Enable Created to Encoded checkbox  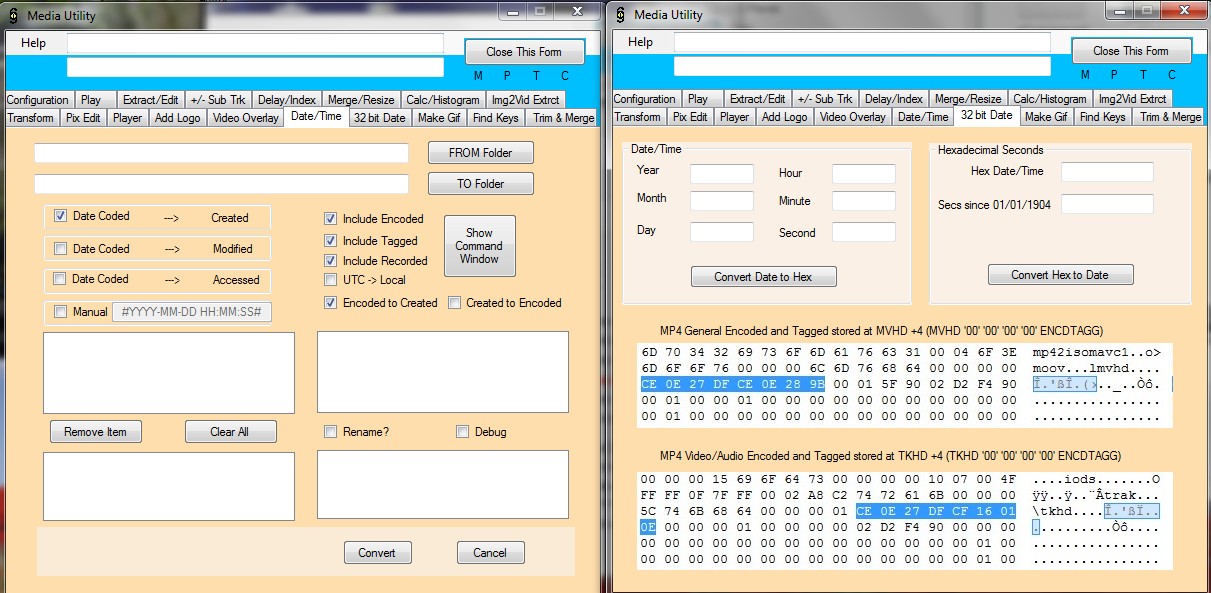coord(454,303)
